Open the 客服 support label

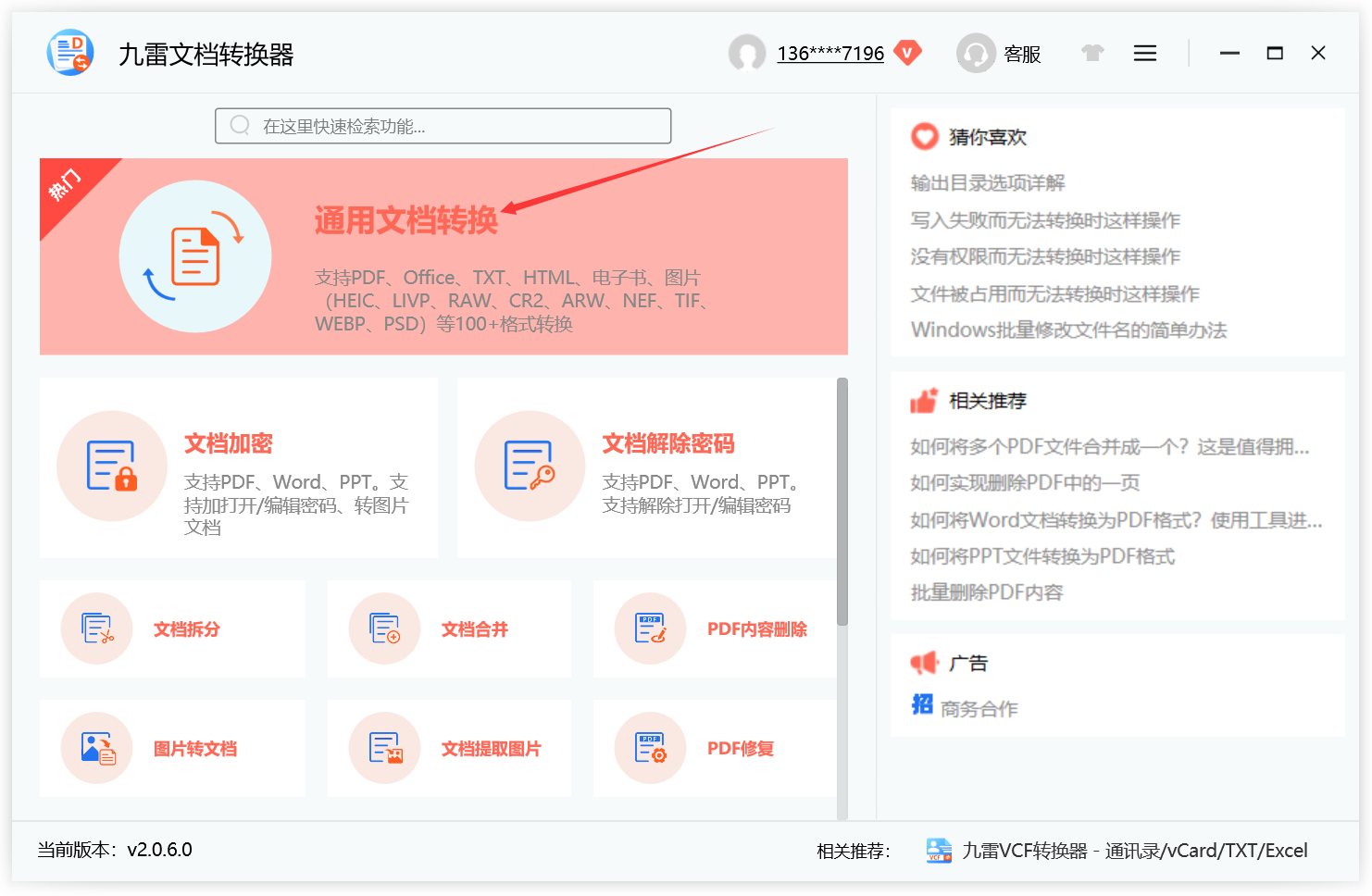(1022, 55)
